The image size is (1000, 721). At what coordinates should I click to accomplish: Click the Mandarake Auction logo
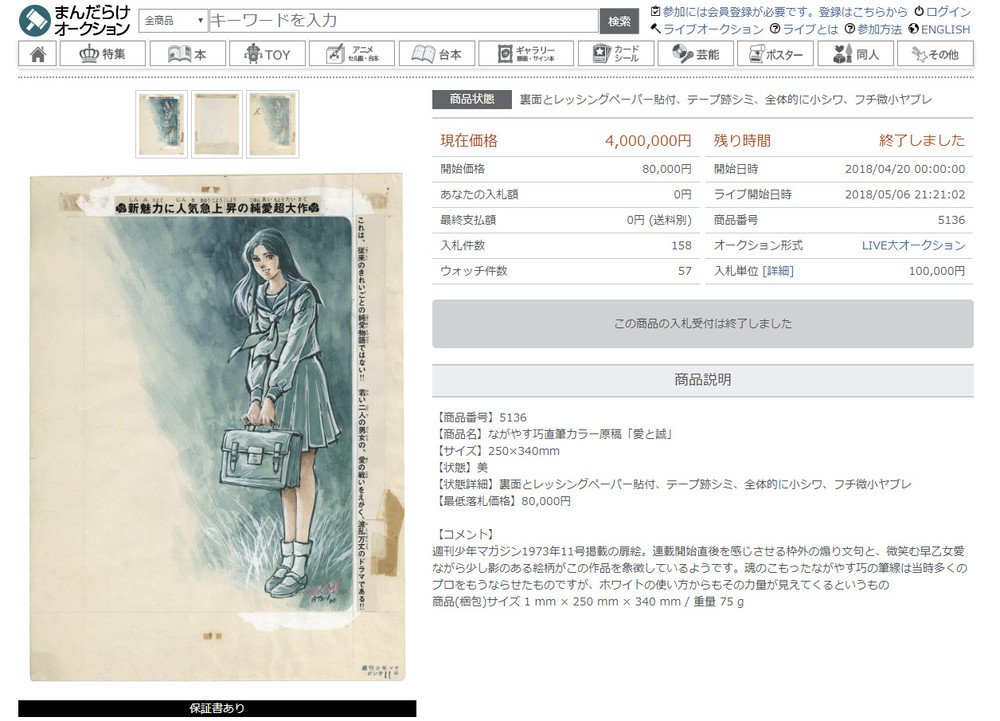[x=75, y=20]
